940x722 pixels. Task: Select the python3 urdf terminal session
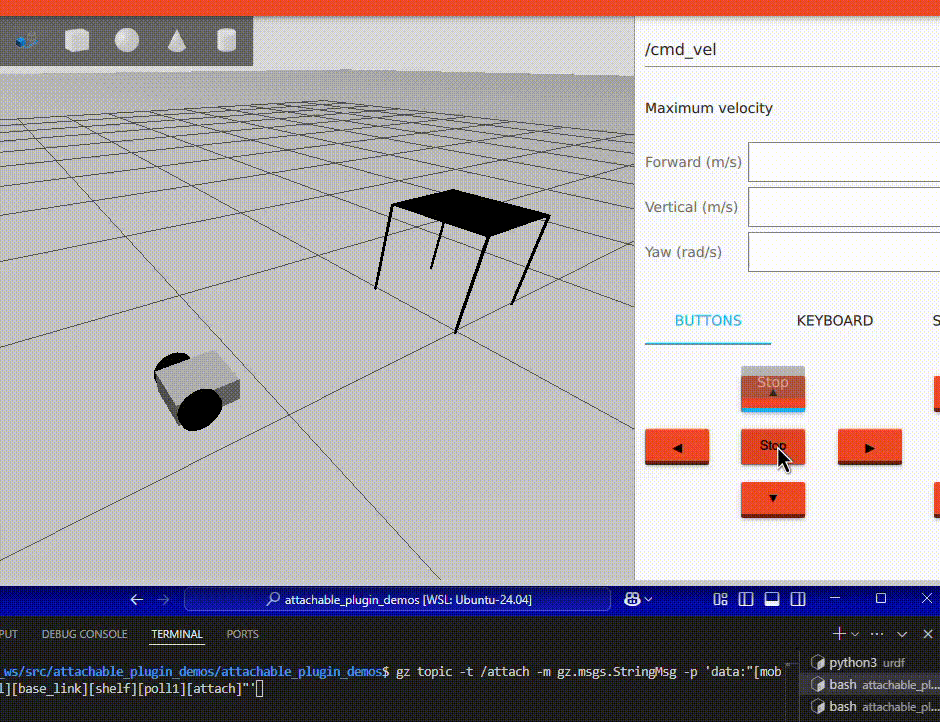pyautogui.click(x=863, y=662)
